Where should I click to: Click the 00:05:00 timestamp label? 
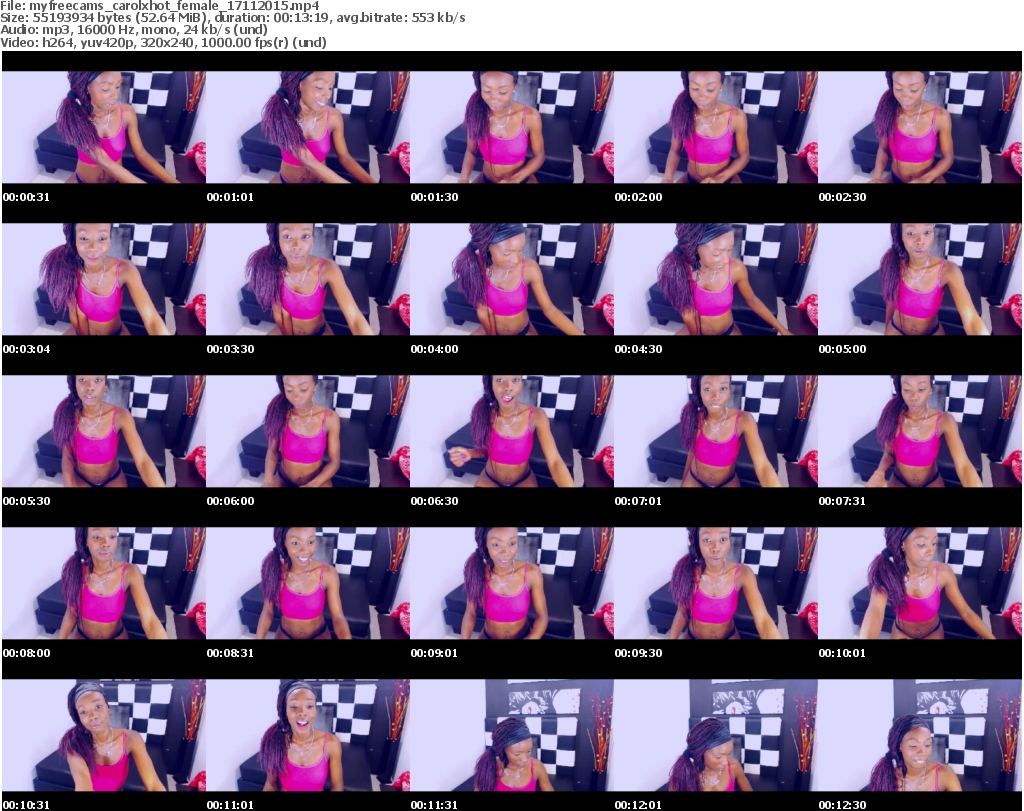click(x=842, y=349)
